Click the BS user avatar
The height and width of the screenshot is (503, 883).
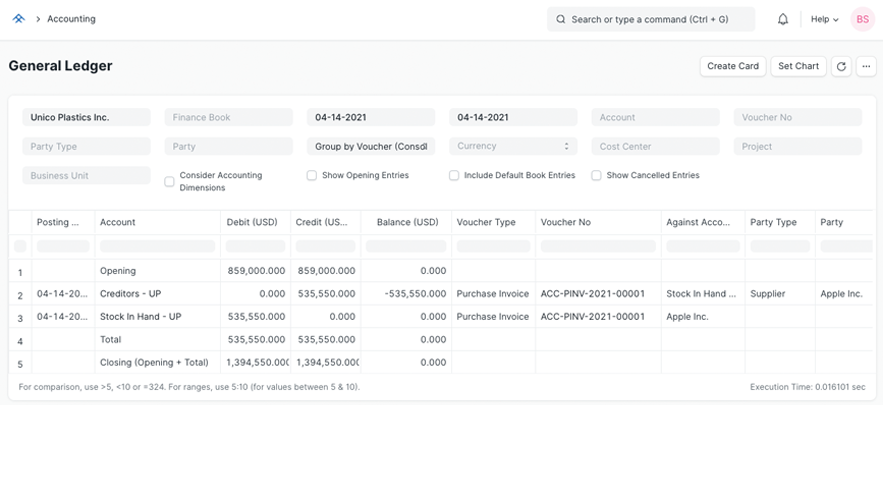tap(862, 19)
